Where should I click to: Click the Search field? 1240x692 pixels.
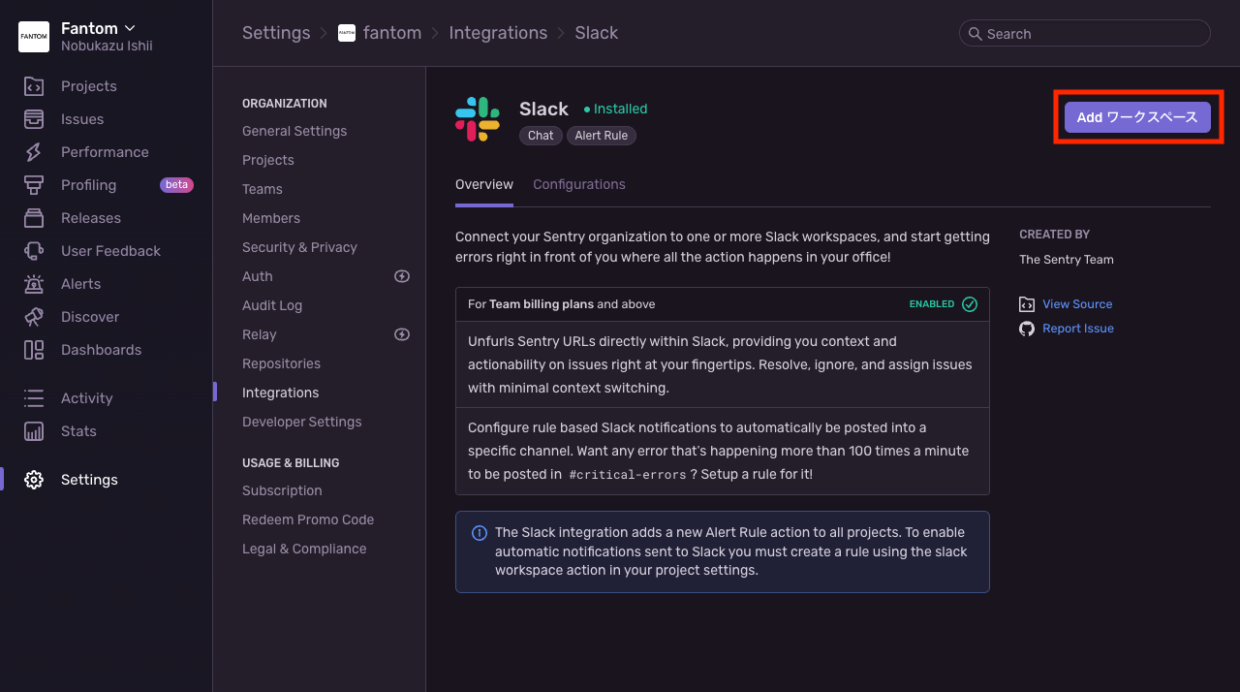(1084, 33)
